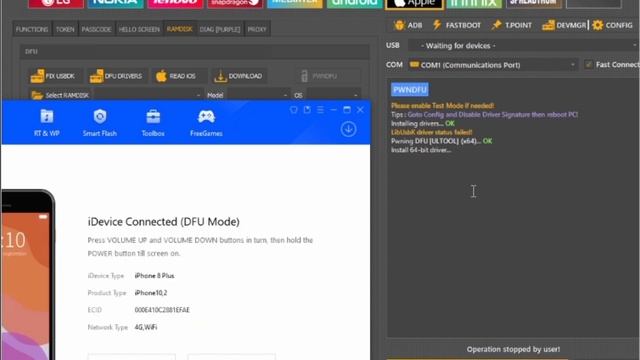Select the Apple brand tab
Screen dimensions: 640x360
coord(414,4)
